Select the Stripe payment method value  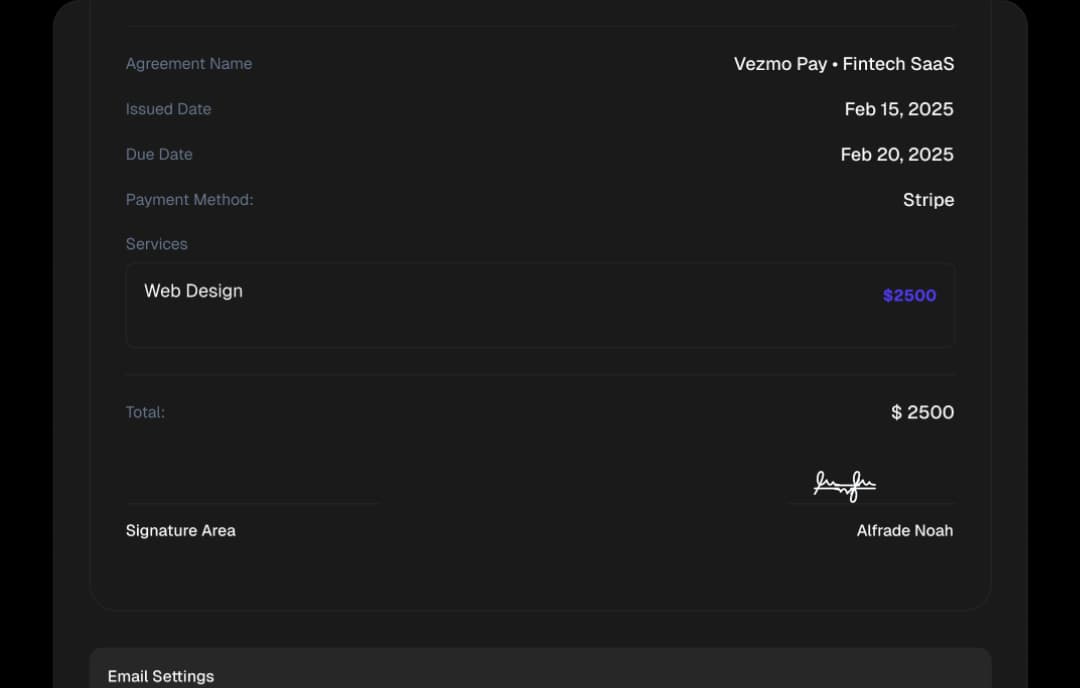[928, 200]
